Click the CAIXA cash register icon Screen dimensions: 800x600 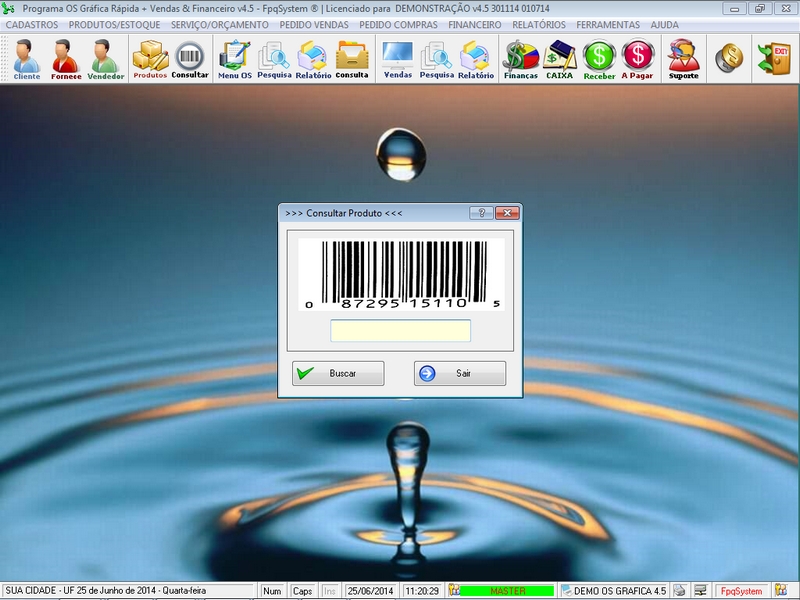pos(560,59)
